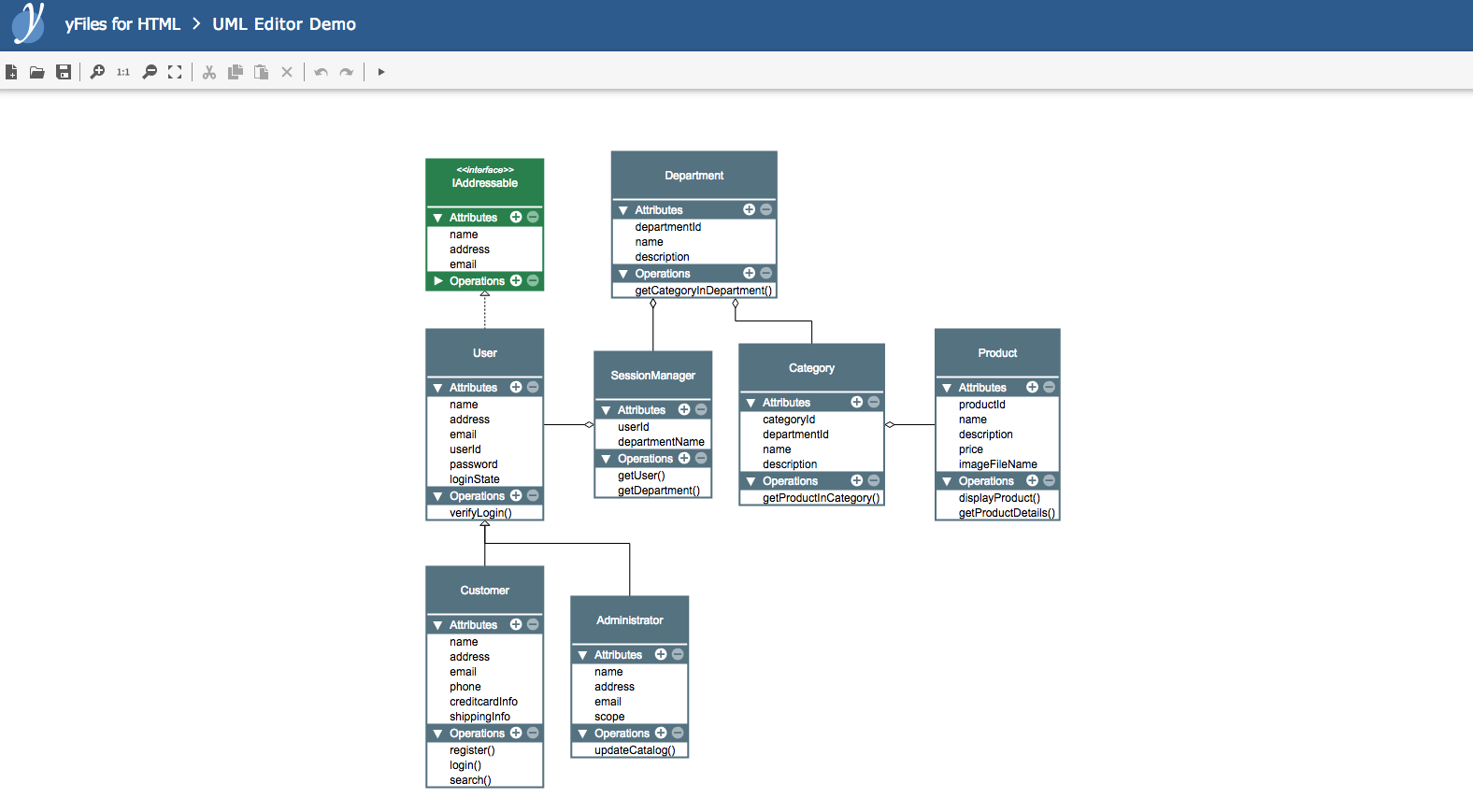This screenshot has height=812, width=1473.
Task: Zoom in using the magnifier plus icon
Action: tap(97, 72)
